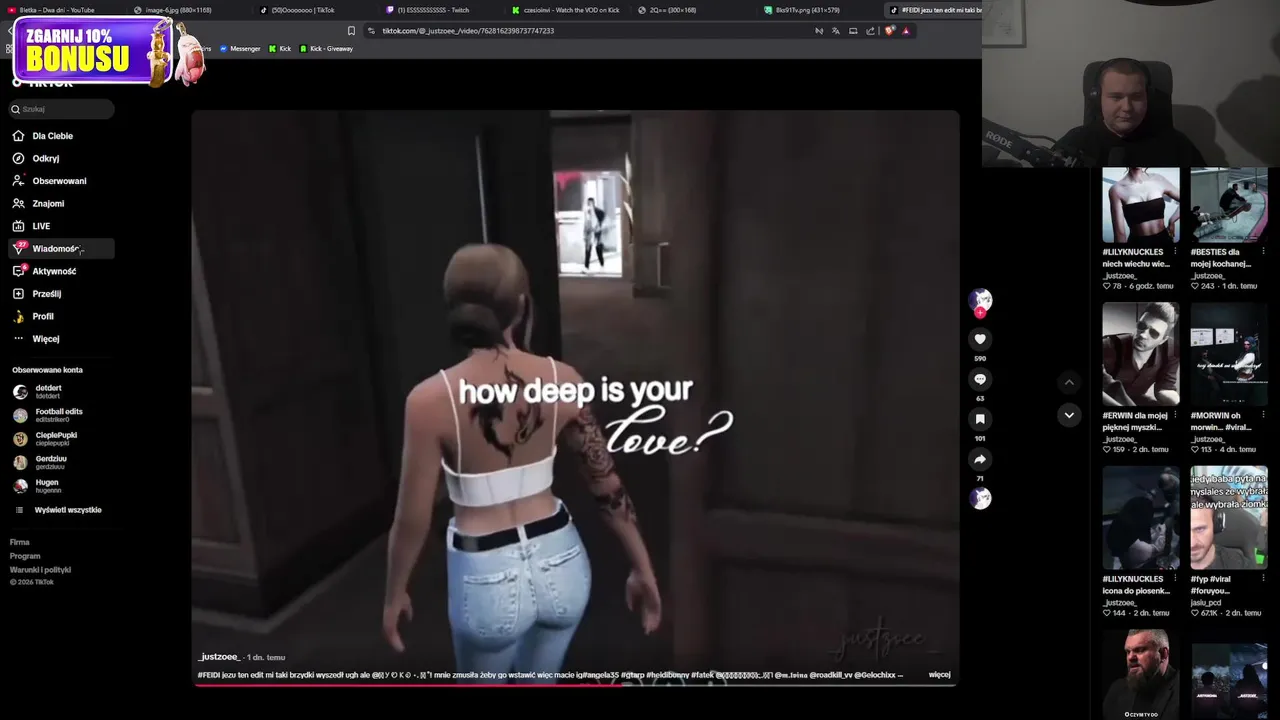This screenshot has height=720, width=1280.
Task: Click the Aktywność notifications icon
Action: pyautogui.click(x=18, y=271)
